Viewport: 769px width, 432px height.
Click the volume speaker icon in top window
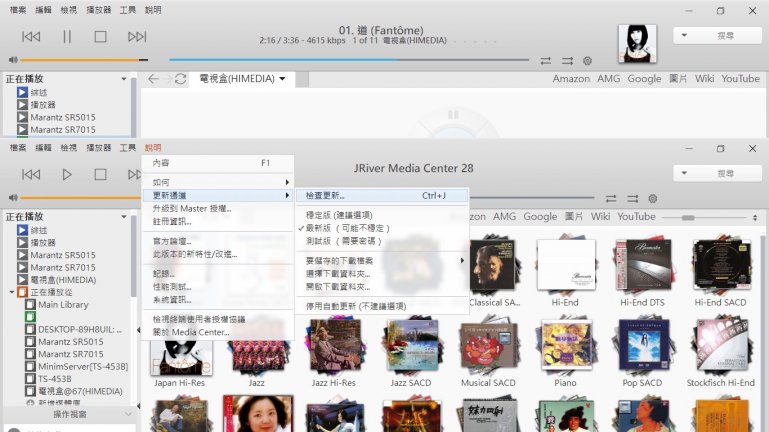point(13,60)
